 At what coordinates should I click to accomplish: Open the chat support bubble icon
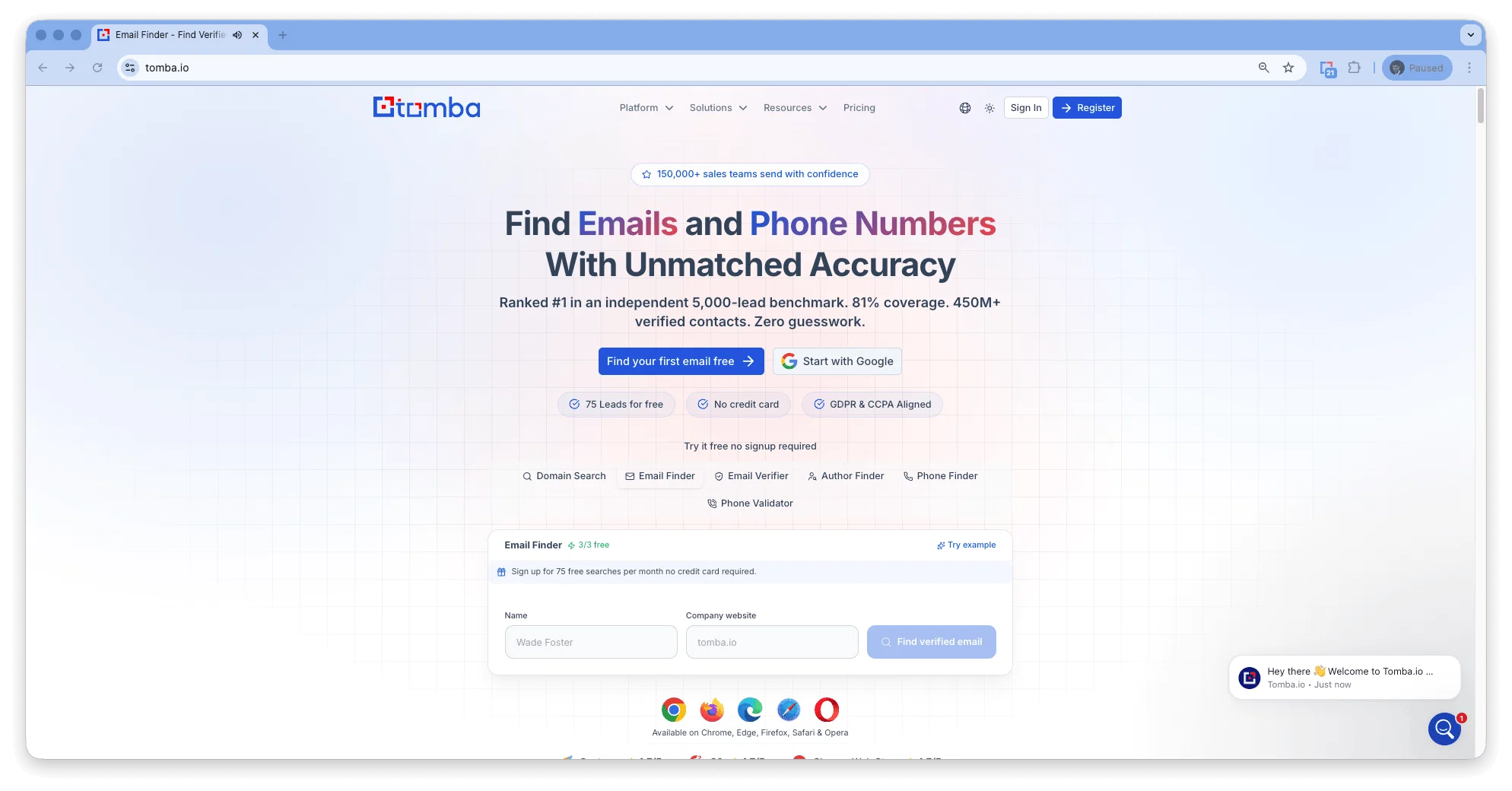[x=1444, y=729]
